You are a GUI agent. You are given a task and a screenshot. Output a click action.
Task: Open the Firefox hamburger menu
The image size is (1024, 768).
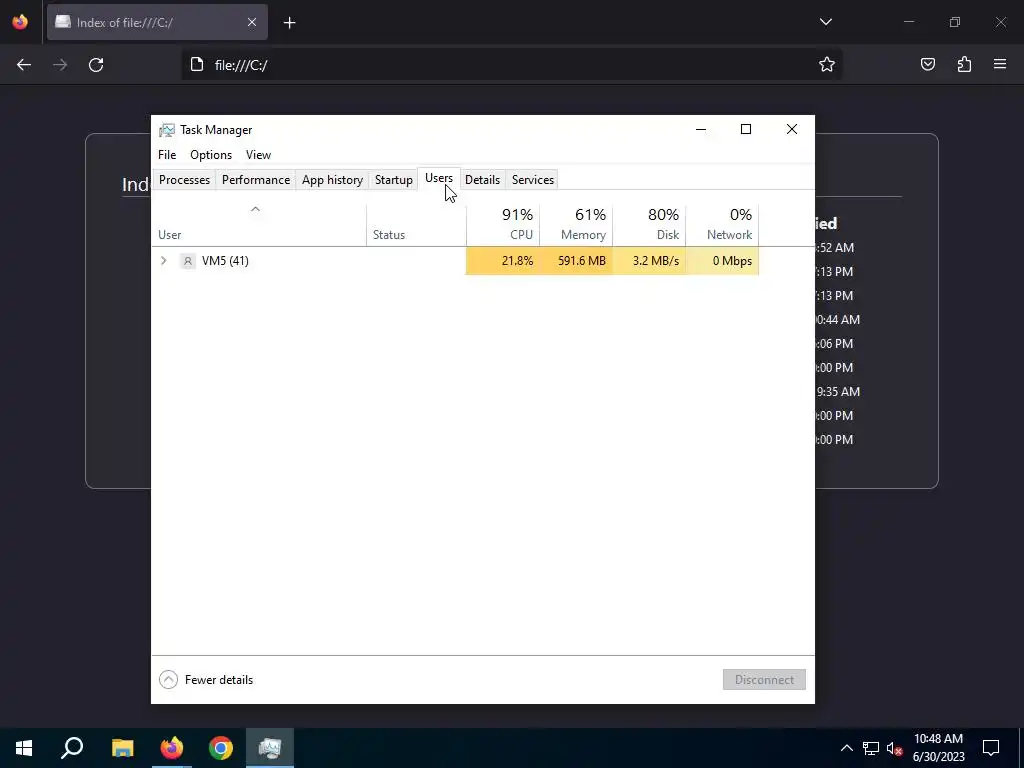(1000, 64)
